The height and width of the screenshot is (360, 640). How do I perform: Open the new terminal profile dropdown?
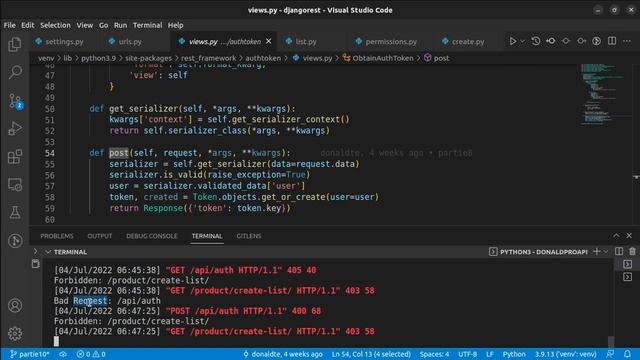606,251
